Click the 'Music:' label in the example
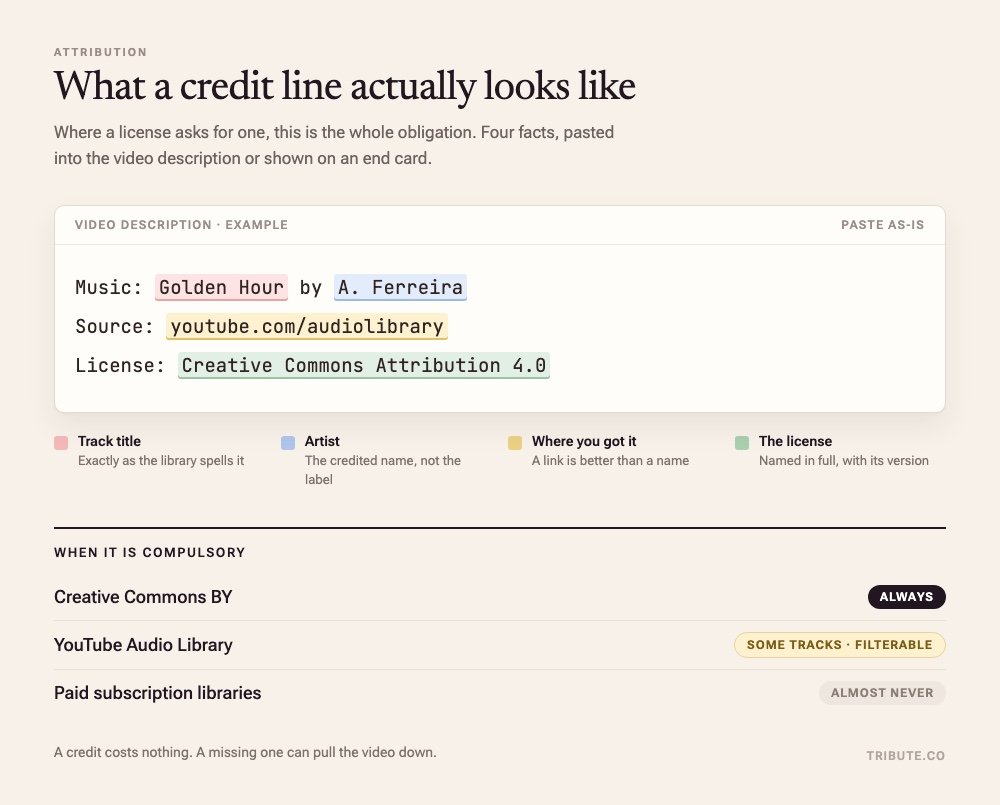 [x=108, y=288]
